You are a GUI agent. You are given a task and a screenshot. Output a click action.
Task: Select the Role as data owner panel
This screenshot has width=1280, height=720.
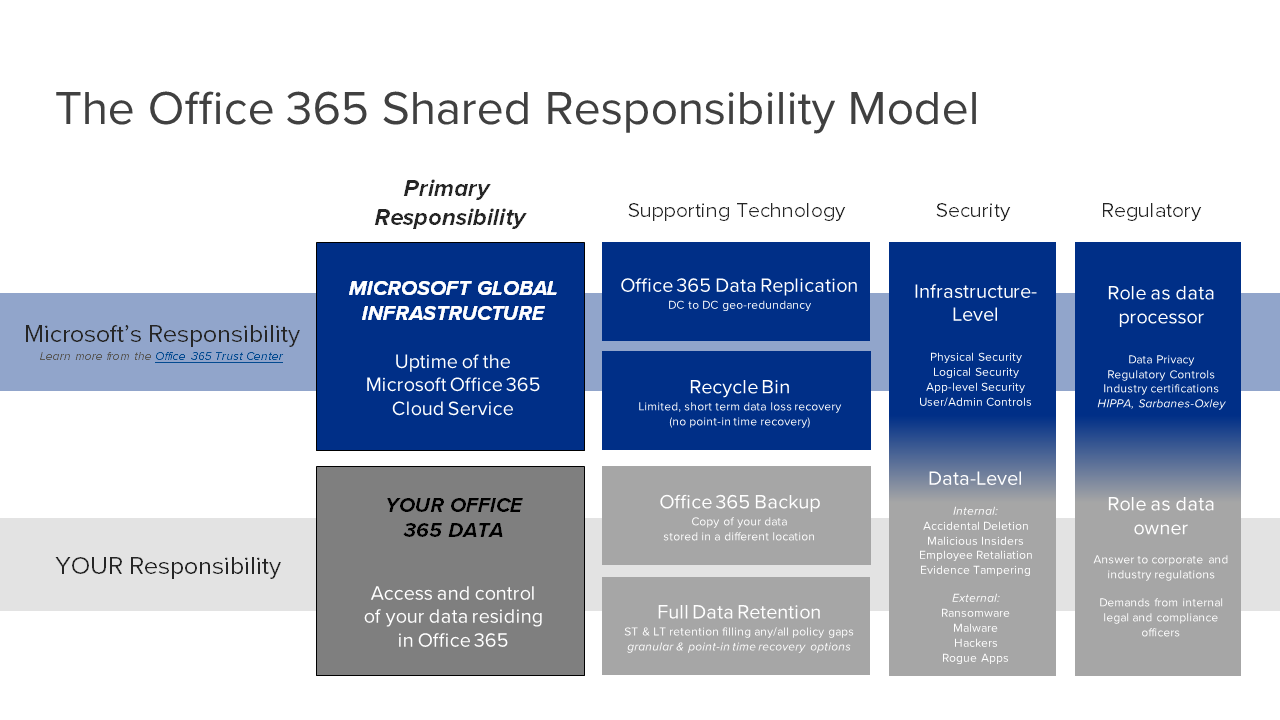[1160, 515]
